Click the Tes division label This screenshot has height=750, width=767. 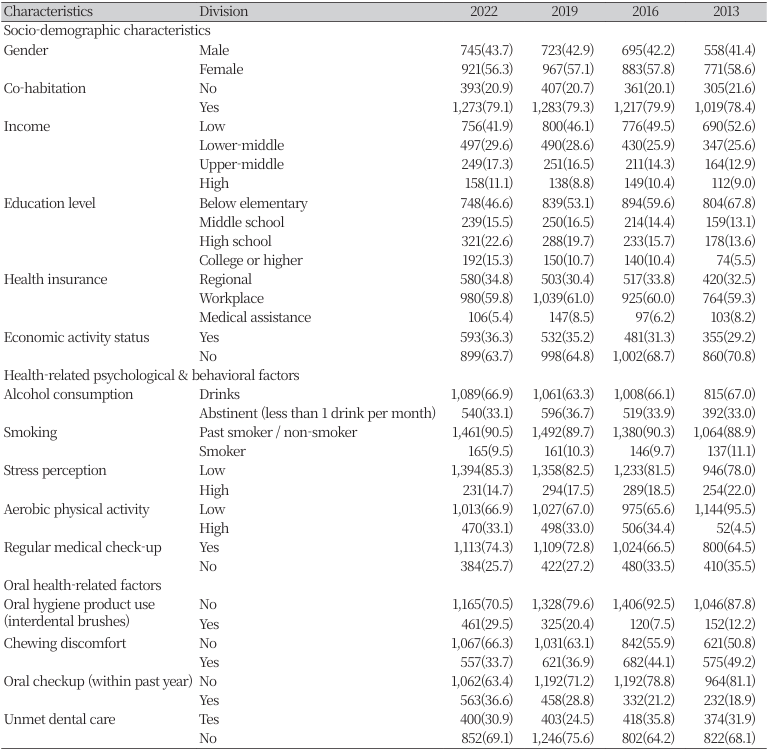coord(209,720)
